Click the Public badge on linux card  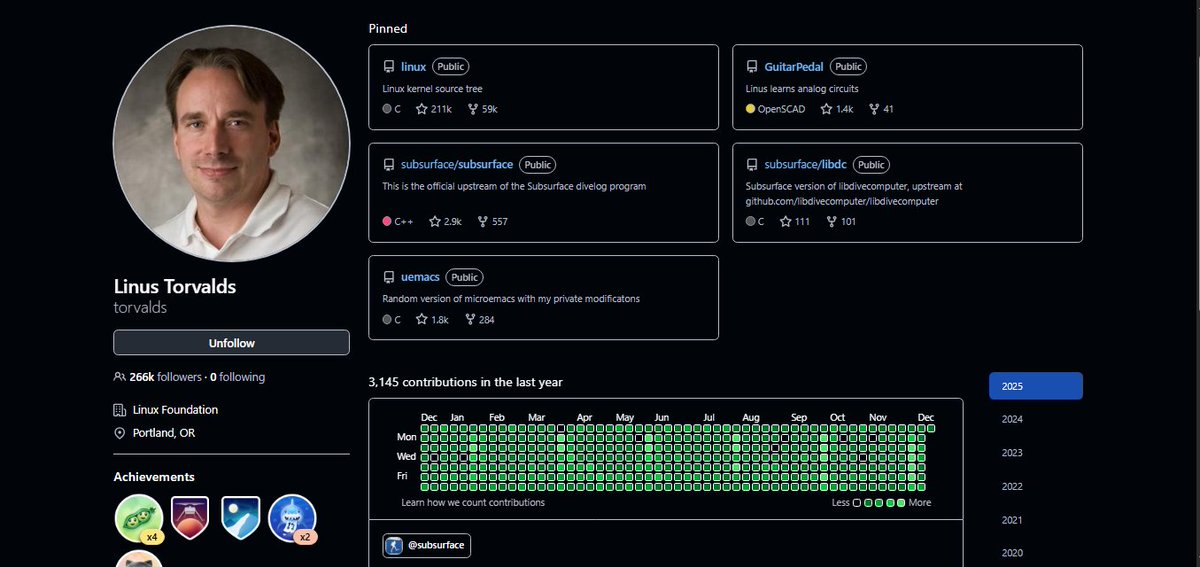tap(450, 66)
